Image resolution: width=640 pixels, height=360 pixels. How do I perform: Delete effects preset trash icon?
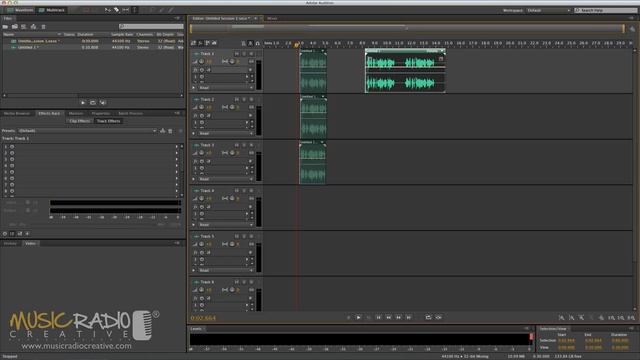(170, 131)
